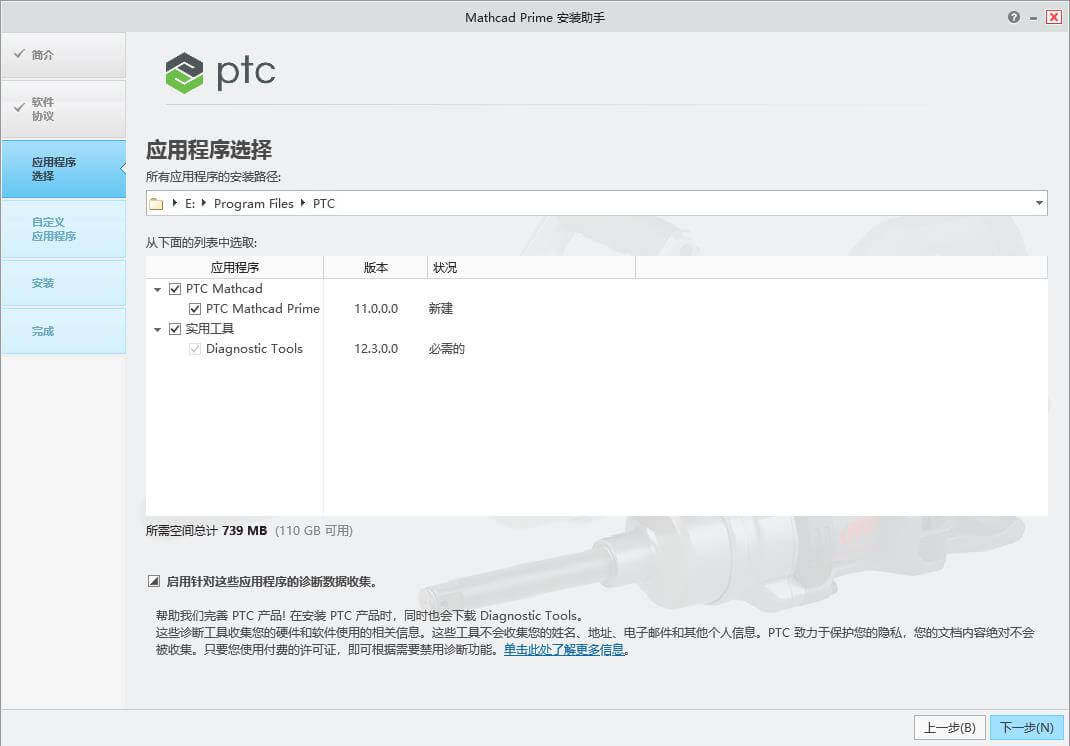The image size is (1070, 746).
Task: Open the 完成 step
Action: click(63, 331)
